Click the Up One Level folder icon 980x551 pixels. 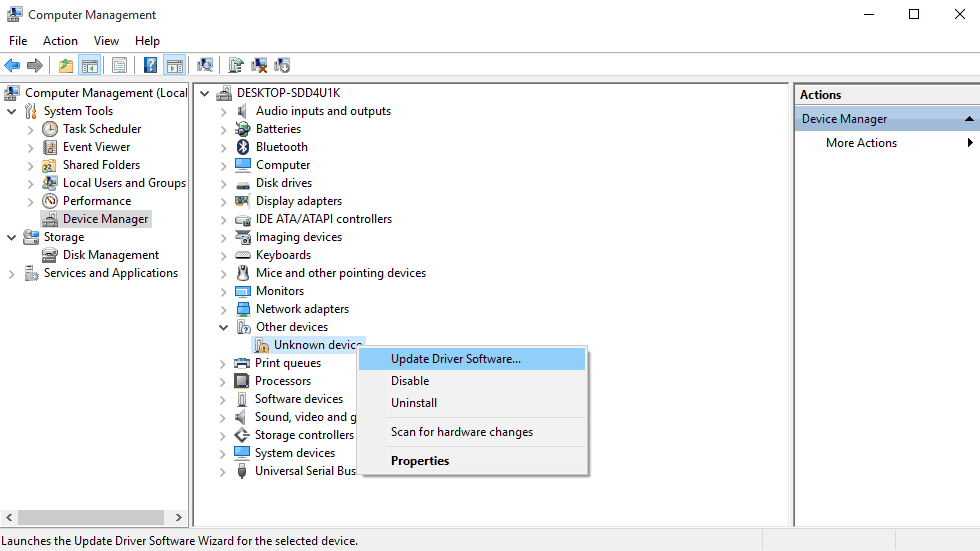(66, 65)
